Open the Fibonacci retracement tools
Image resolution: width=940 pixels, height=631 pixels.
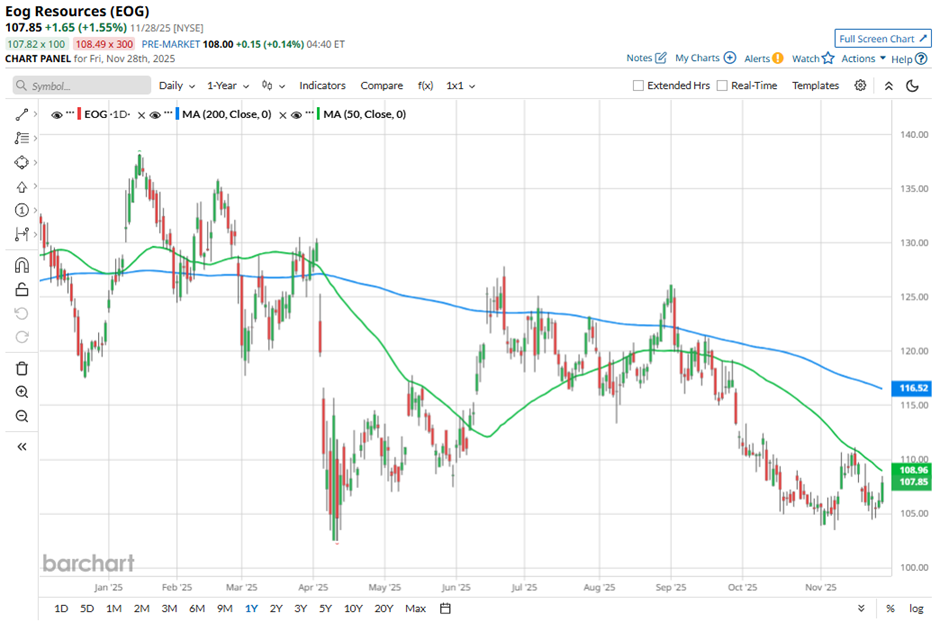pyautogui.click(x=22, y=138)
